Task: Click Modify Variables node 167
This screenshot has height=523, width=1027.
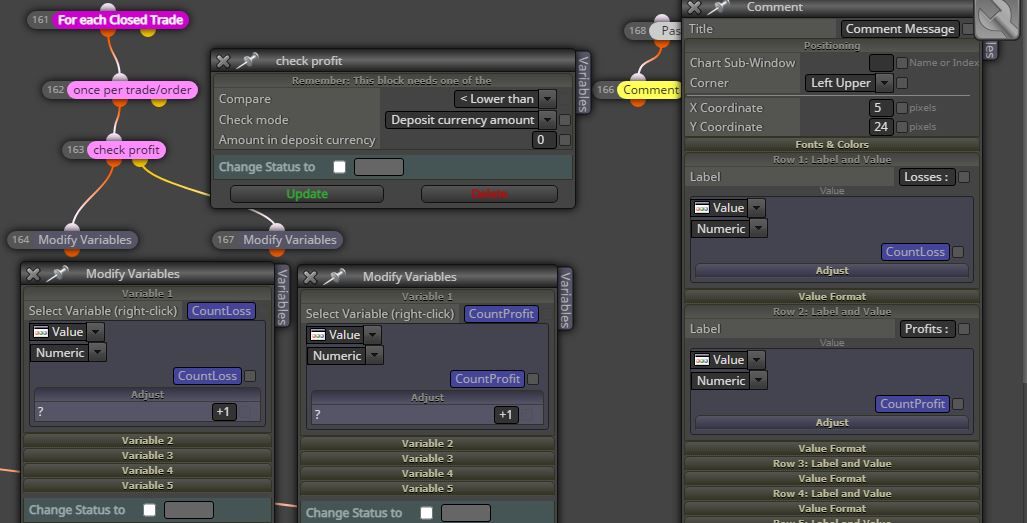Action: [288, 240]
